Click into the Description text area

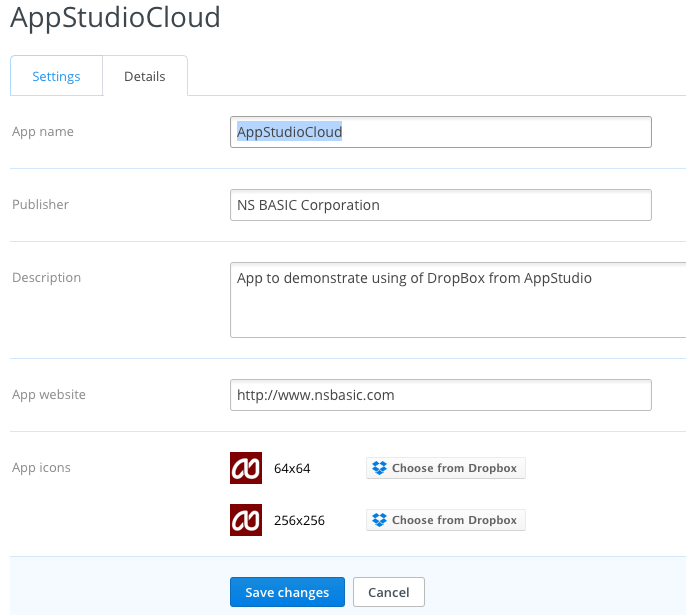[458, 300]
